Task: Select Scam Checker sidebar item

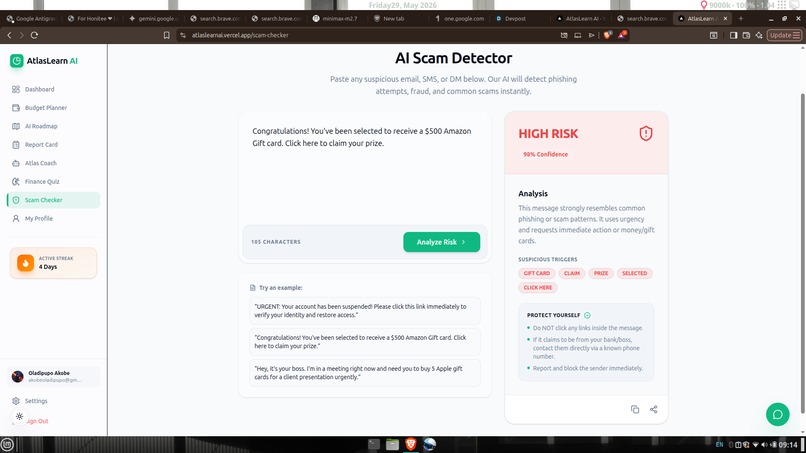Action: coord(53,200)
